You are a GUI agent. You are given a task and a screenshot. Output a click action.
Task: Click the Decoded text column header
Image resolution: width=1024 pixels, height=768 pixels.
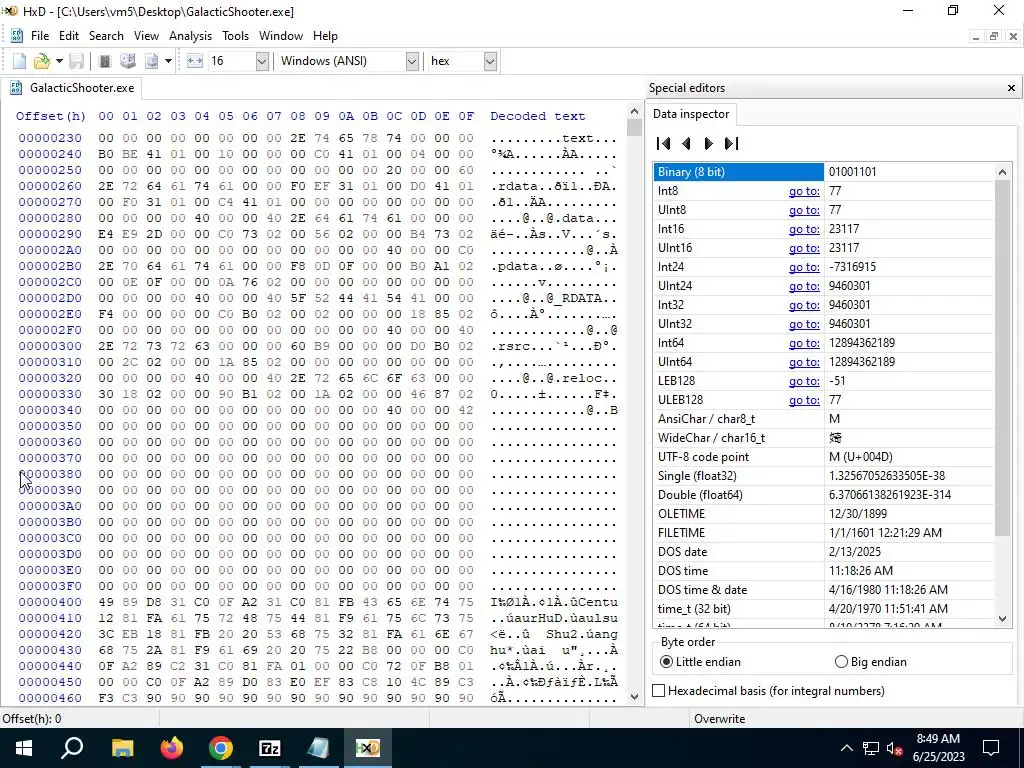coord(537,116)
